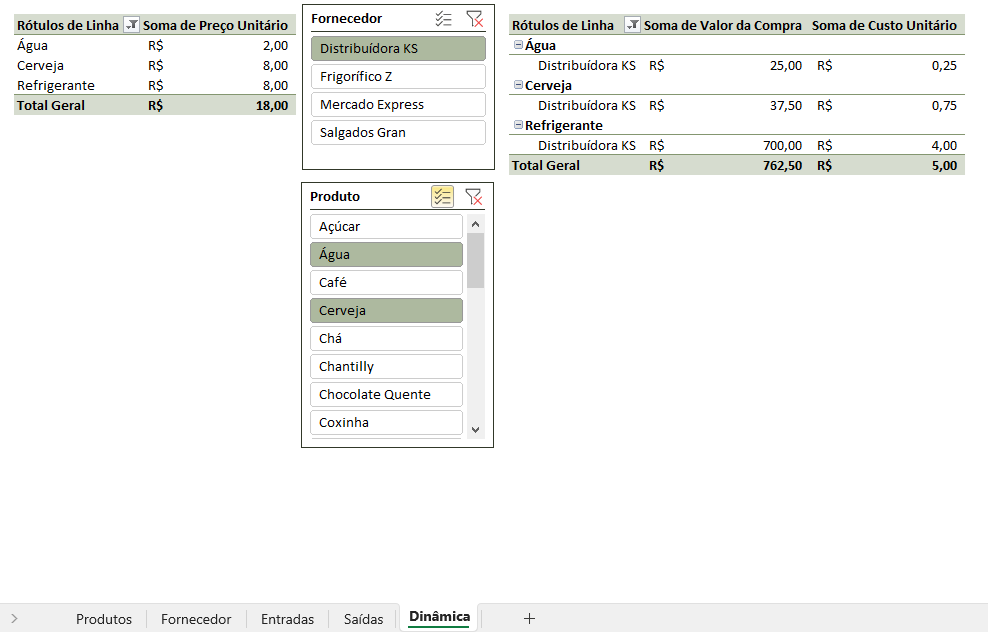Select Salgados Gran supplier
This screenshot has width=988, height=632.
point(398,132)
